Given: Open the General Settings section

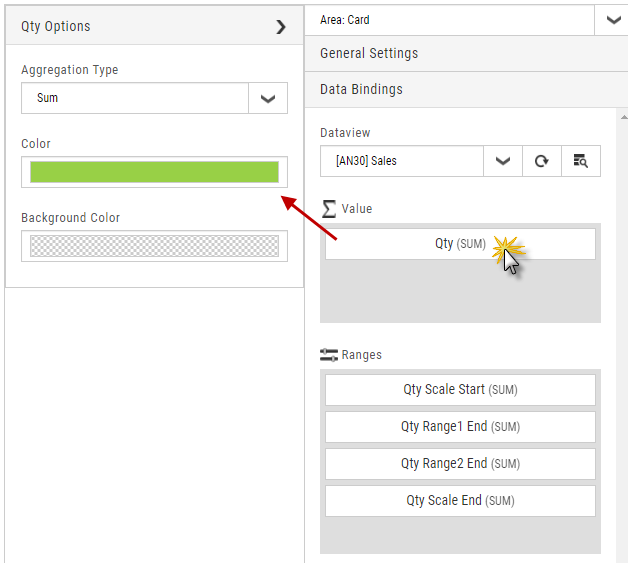Looking at the screenshot, I should click(466, 53).
